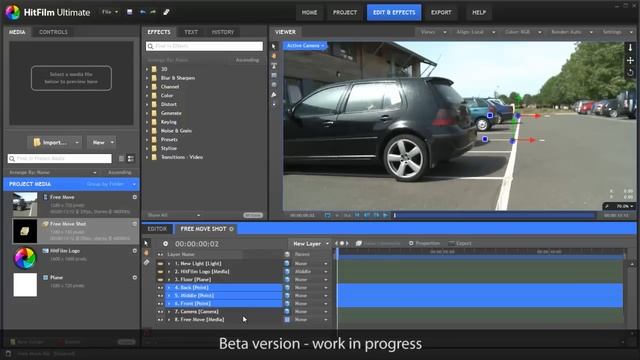
Task: Expand the Distort effects folder
Action: [147, 104]
